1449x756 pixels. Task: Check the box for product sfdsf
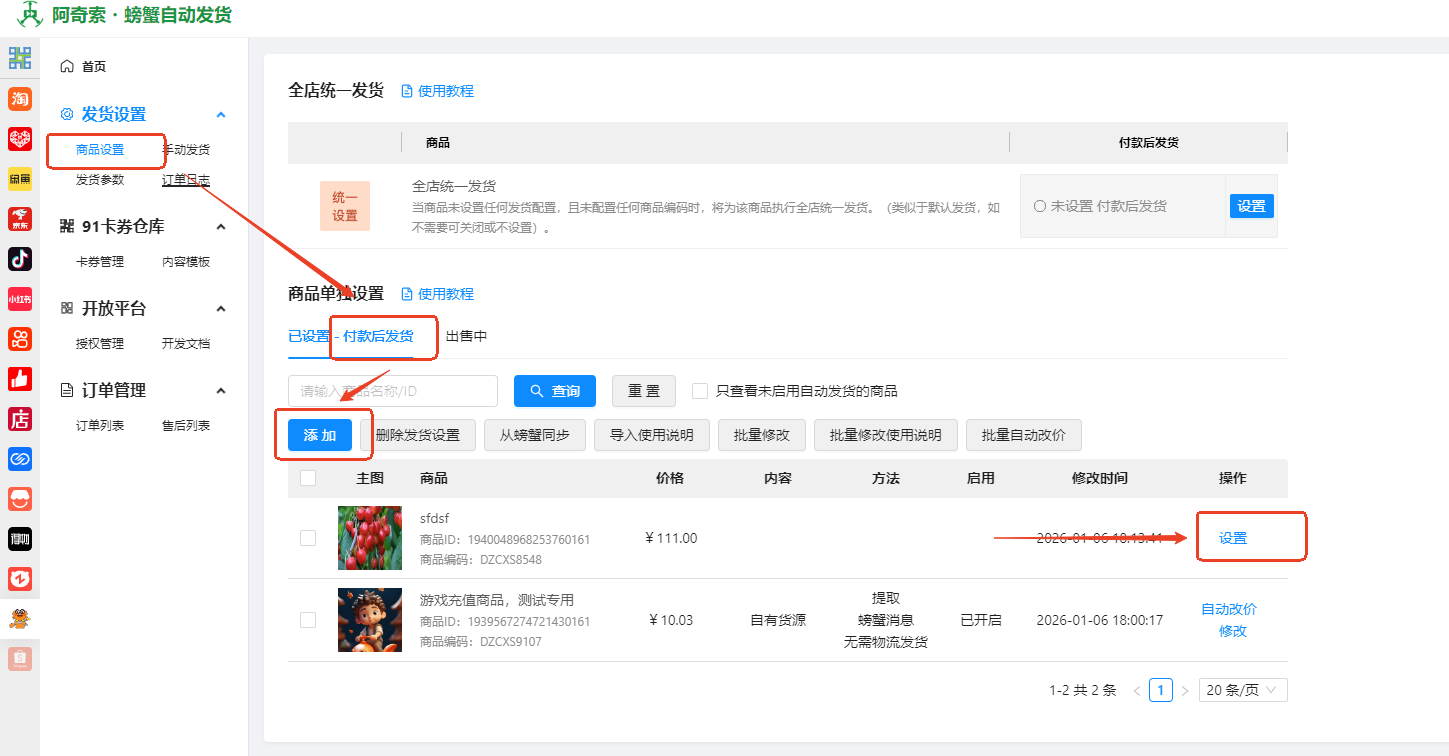tap(308, 538)
